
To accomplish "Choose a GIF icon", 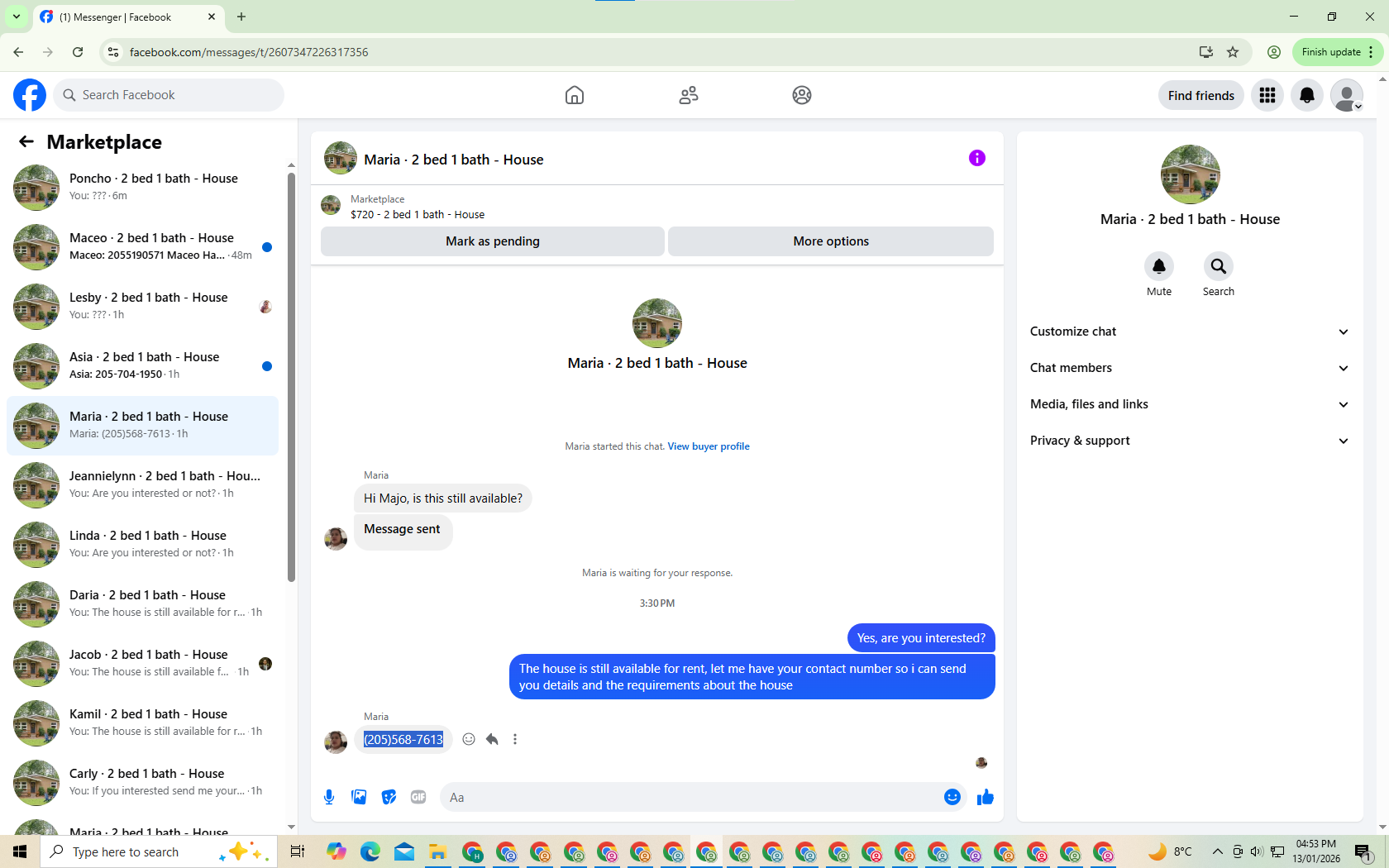I will tap(418, 797).
